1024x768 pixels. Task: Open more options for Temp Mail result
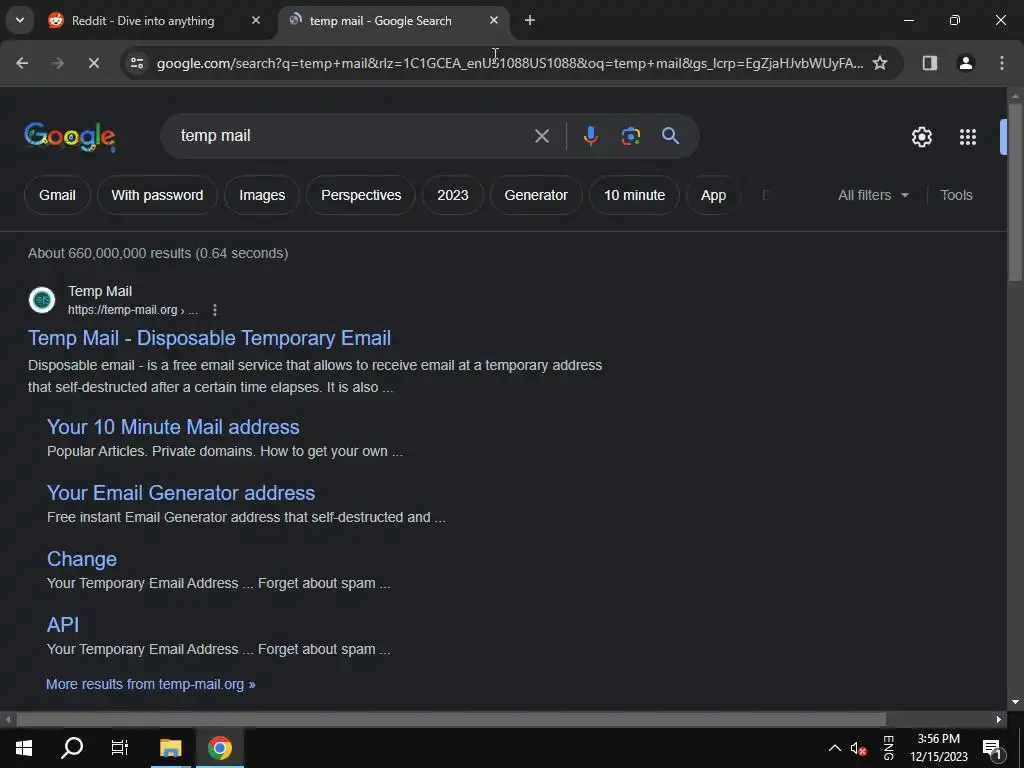point(215,310)
